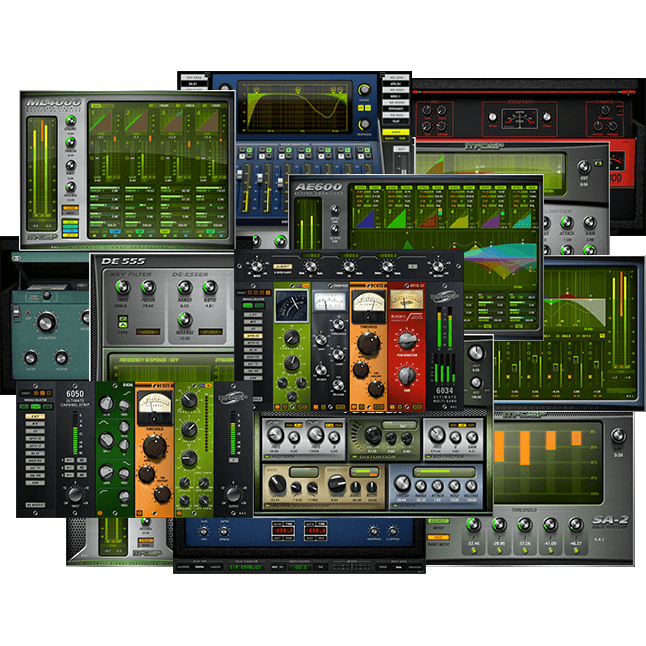Click bottom-left knob on teal tape plugin
The width and height of the screenshot is (646, 646).
31,357
